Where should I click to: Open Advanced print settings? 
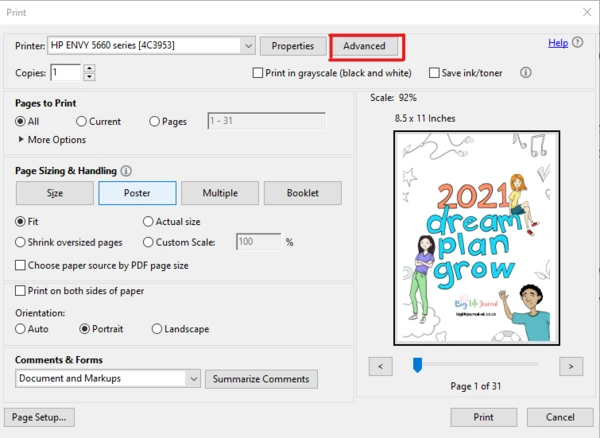pos(364,46)
